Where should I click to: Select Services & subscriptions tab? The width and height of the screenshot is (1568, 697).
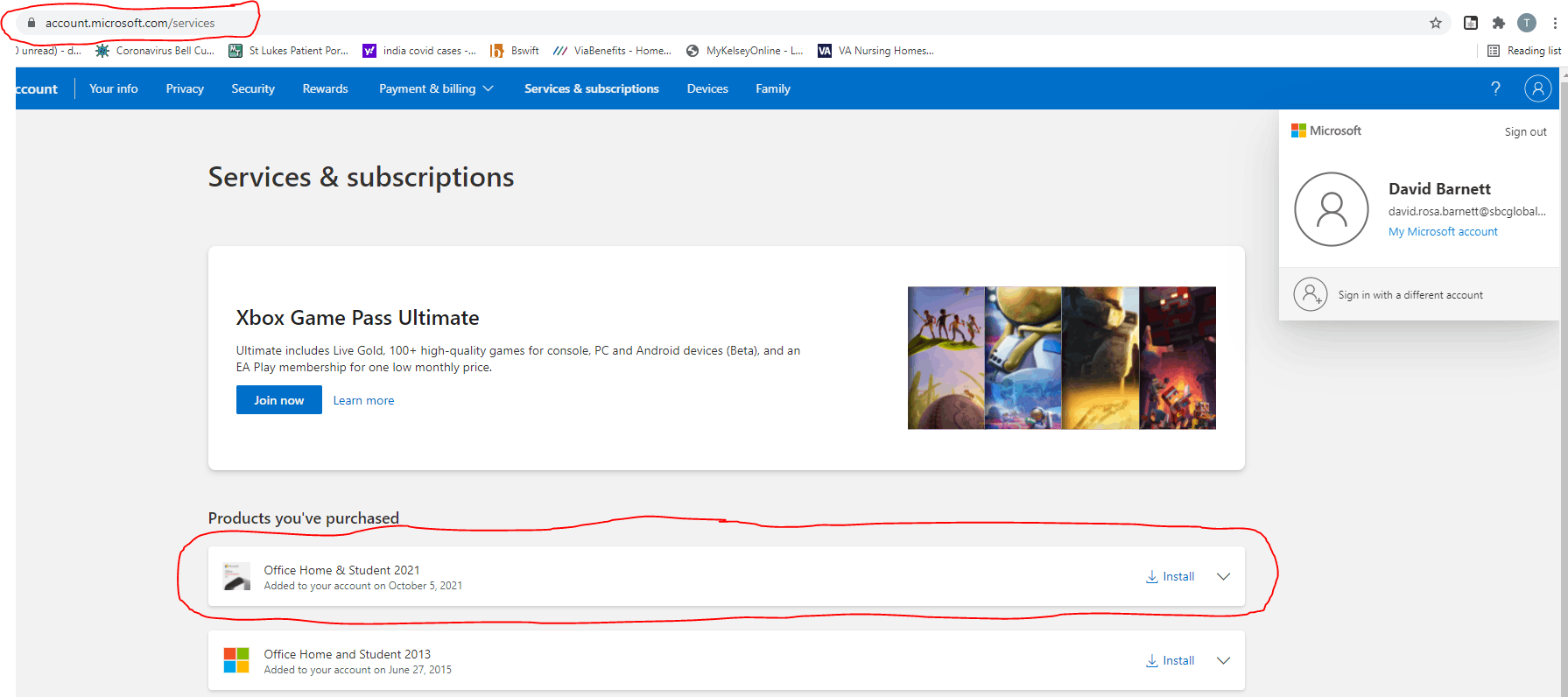tap(592, 88)
